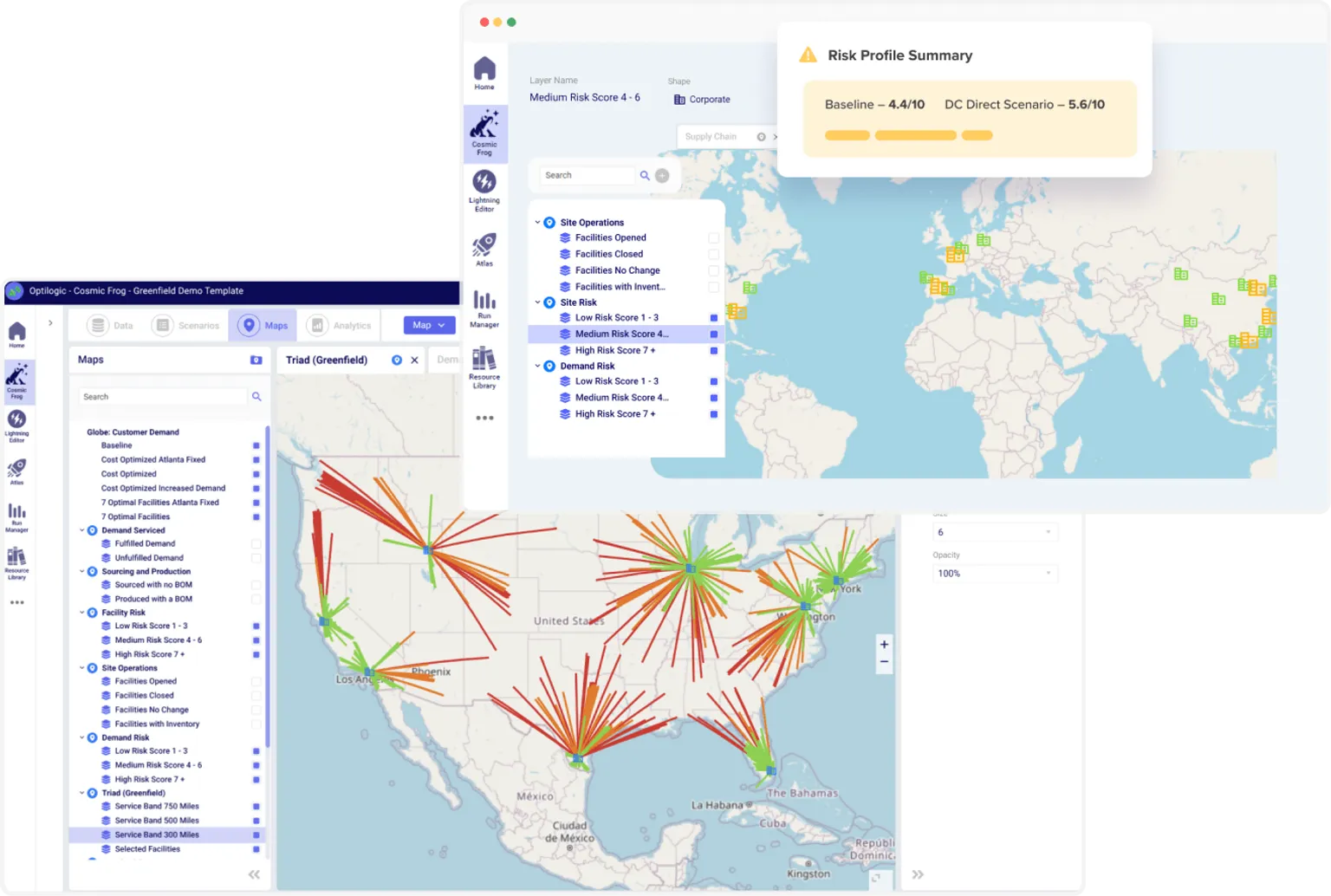Close the Triad (Greenfield) map tab
The width and height of the screenshot is (1331, 896).
click(414, 360)
